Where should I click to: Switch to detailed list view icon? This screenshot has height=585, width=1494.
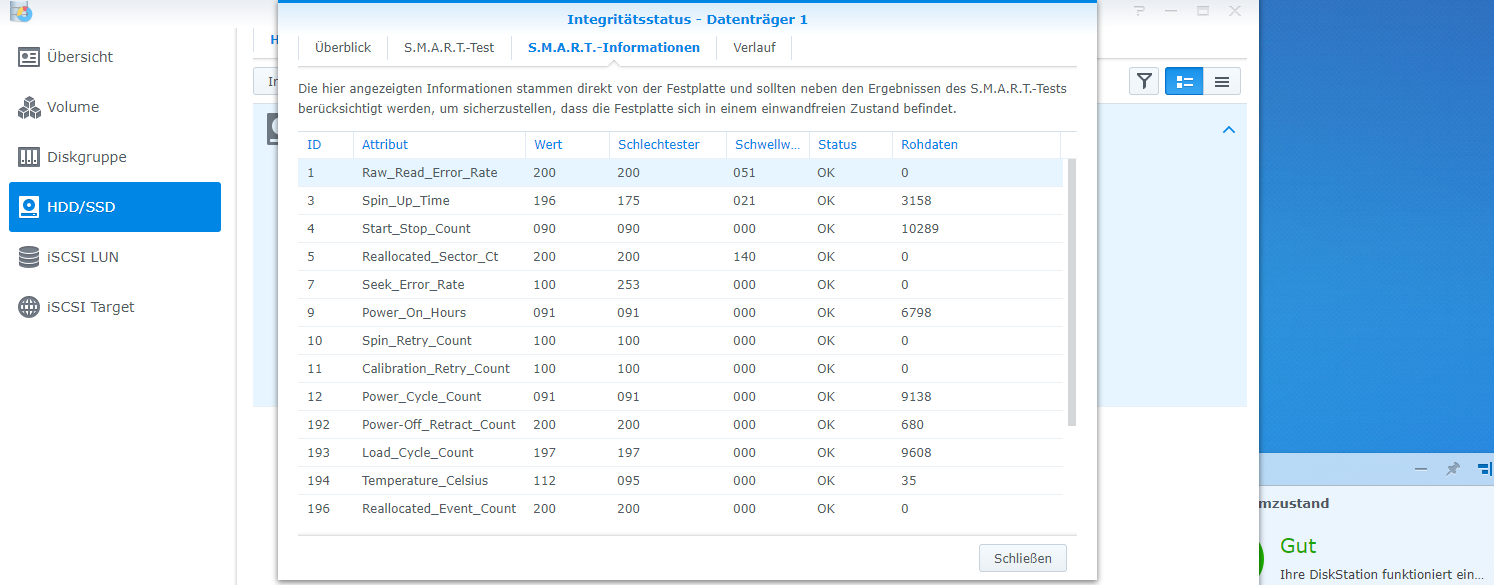(1184, 81)
